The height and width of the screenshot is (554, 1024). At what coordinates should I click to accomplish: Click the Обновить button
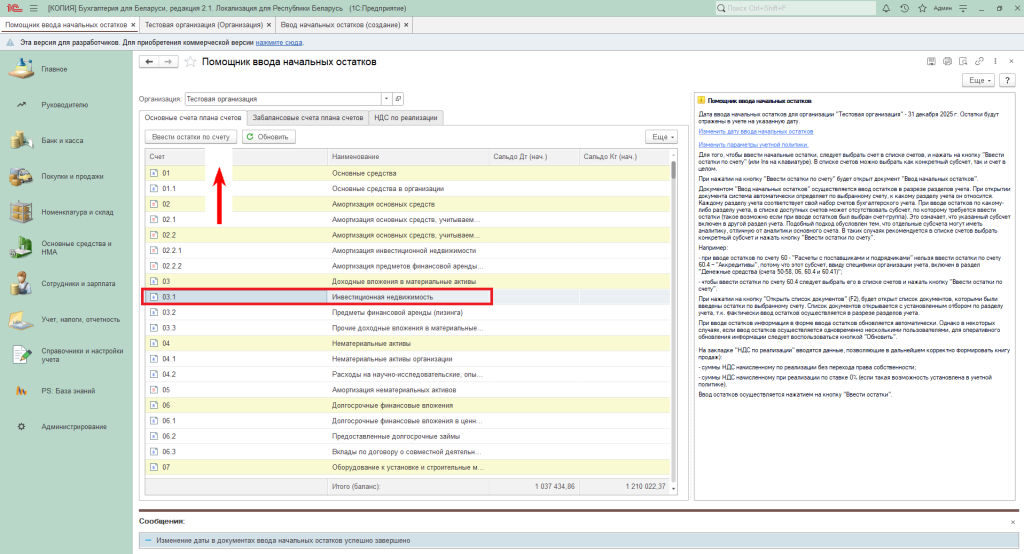tap(269, 136)
